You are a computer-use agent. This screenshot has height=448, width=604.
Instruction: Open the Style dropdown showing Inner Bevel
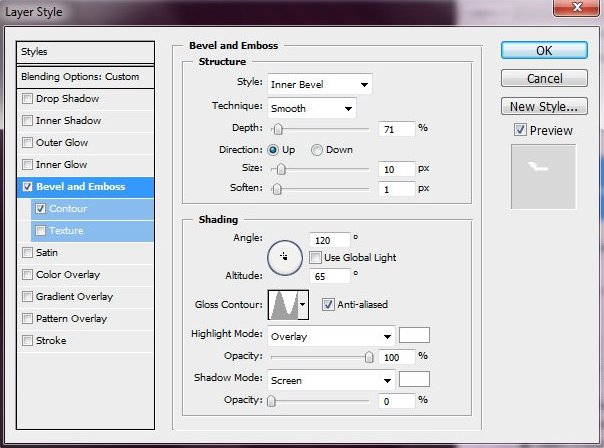coord(319,84)
